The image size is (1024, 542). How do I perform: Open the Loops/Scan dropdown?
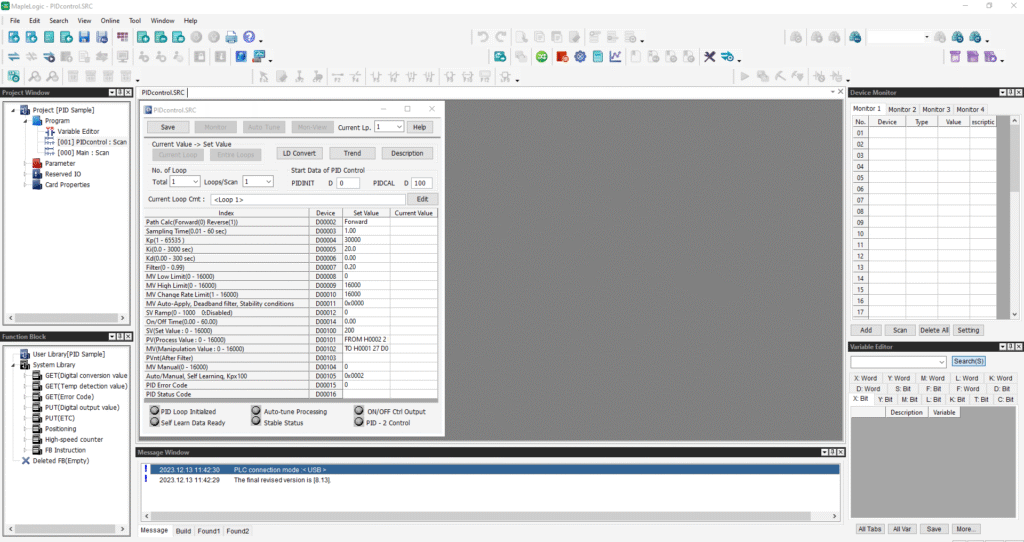tap(268, 182)
